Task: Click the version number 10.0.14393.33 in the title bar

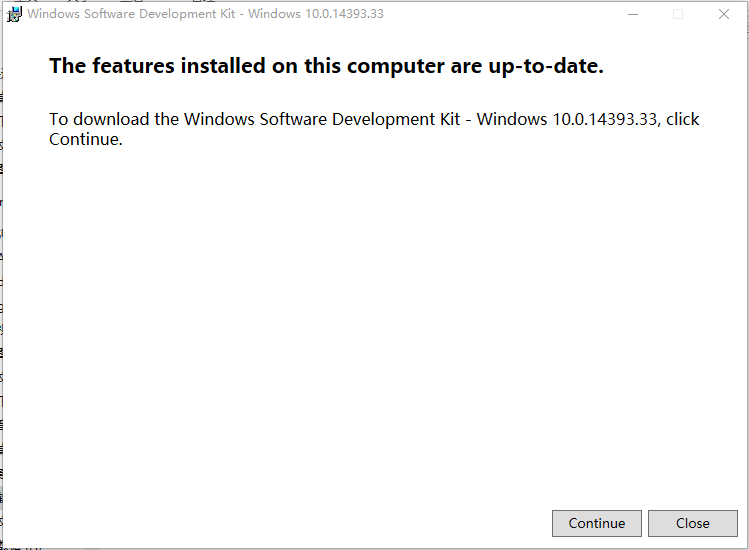Action: 342,14
